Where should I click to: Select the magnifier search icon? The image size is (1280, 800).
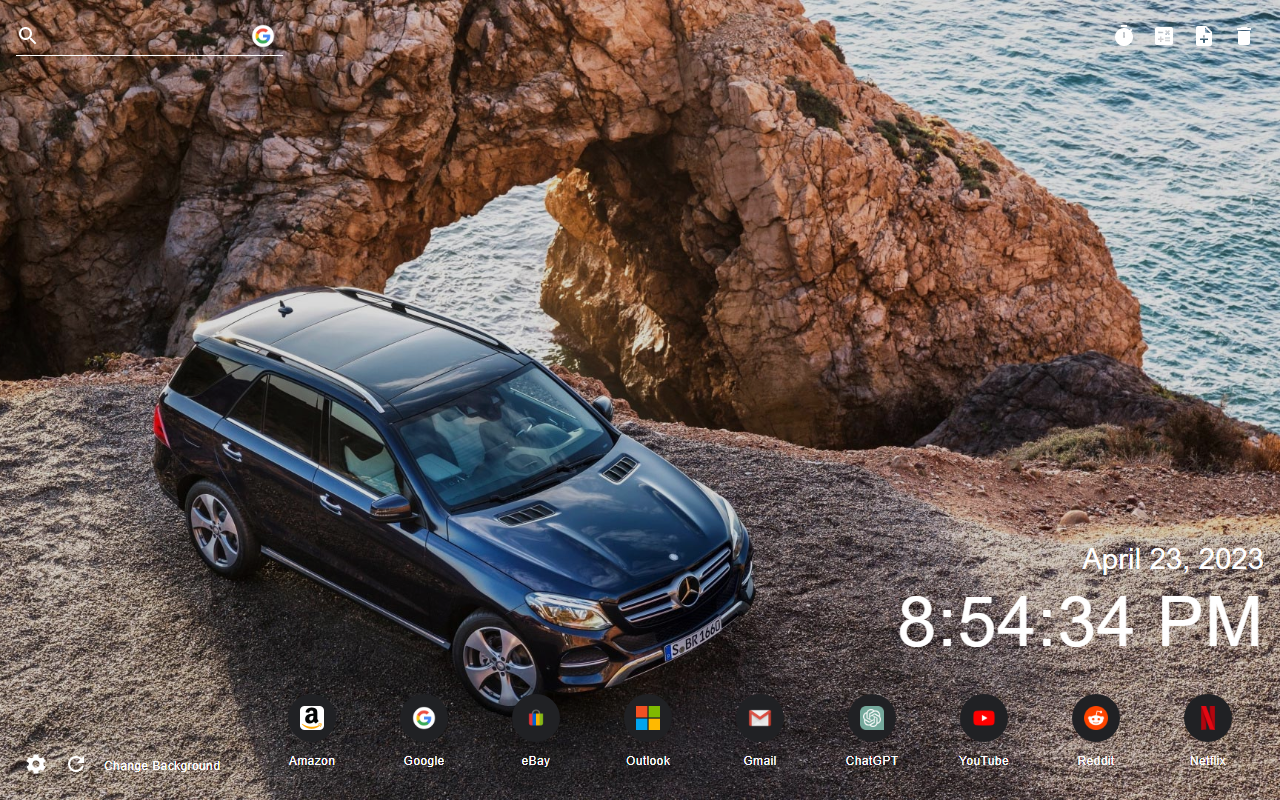pyautogui.click(x=27, y=35)
